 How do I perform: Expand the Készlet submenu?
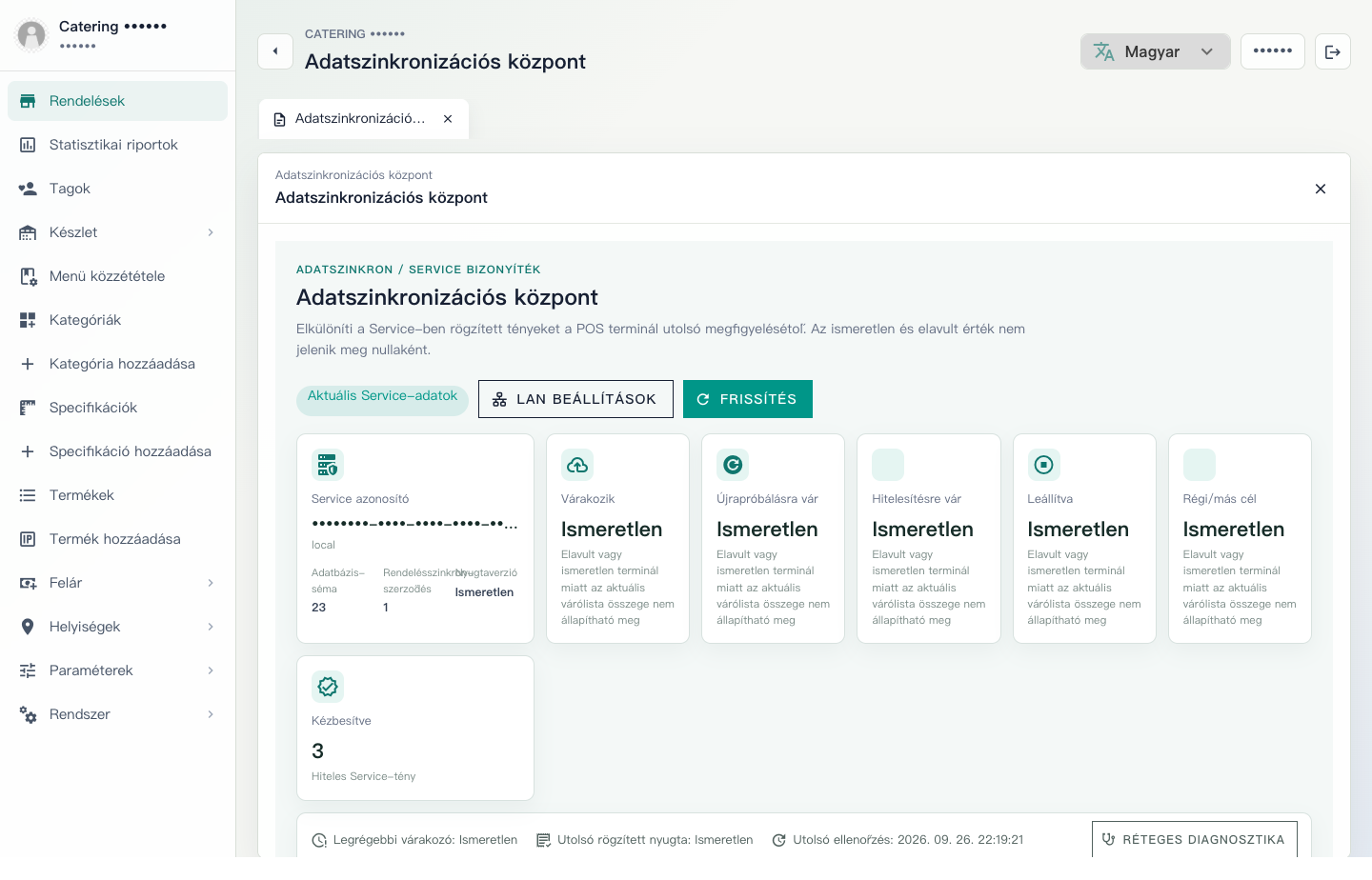pyautogui.click(x=211, y=232)
